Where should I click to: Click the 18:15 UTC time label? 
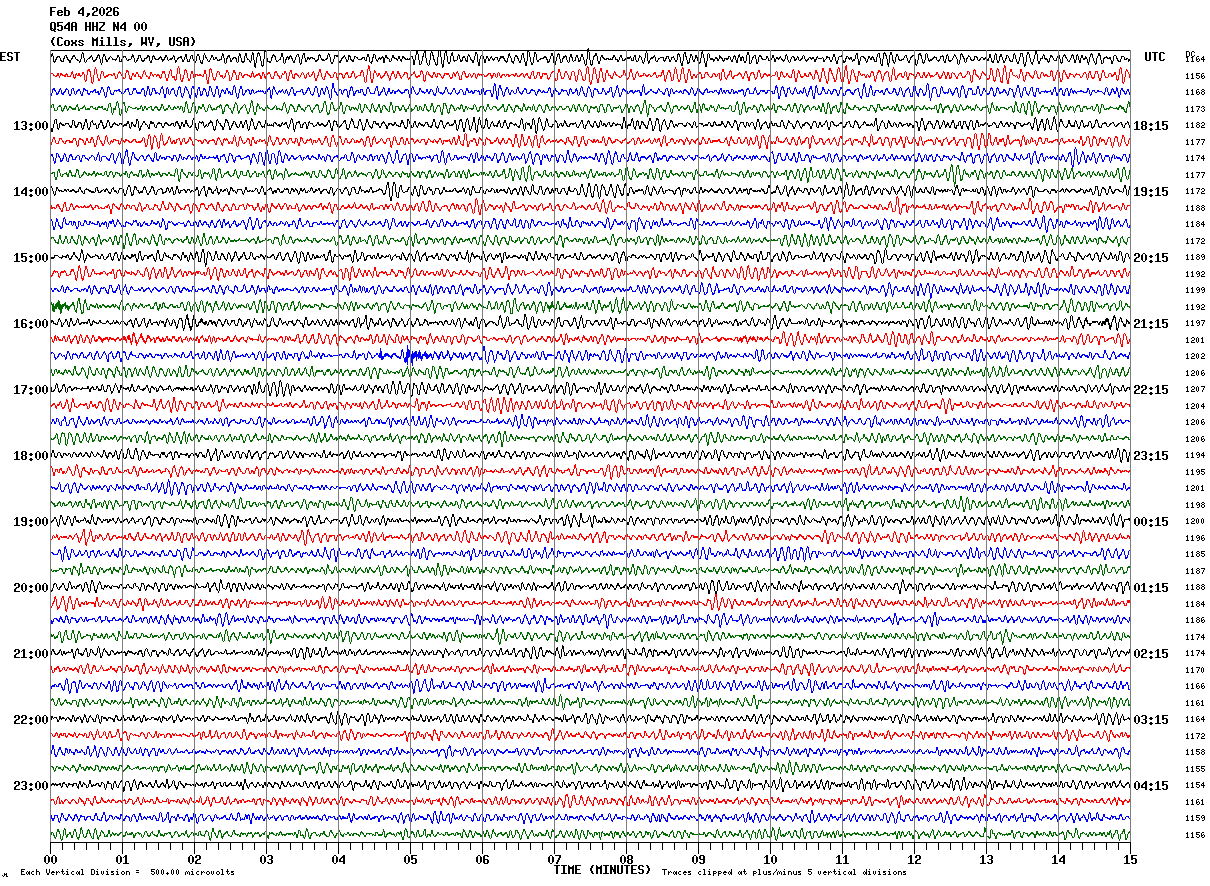click(1151, 126)
